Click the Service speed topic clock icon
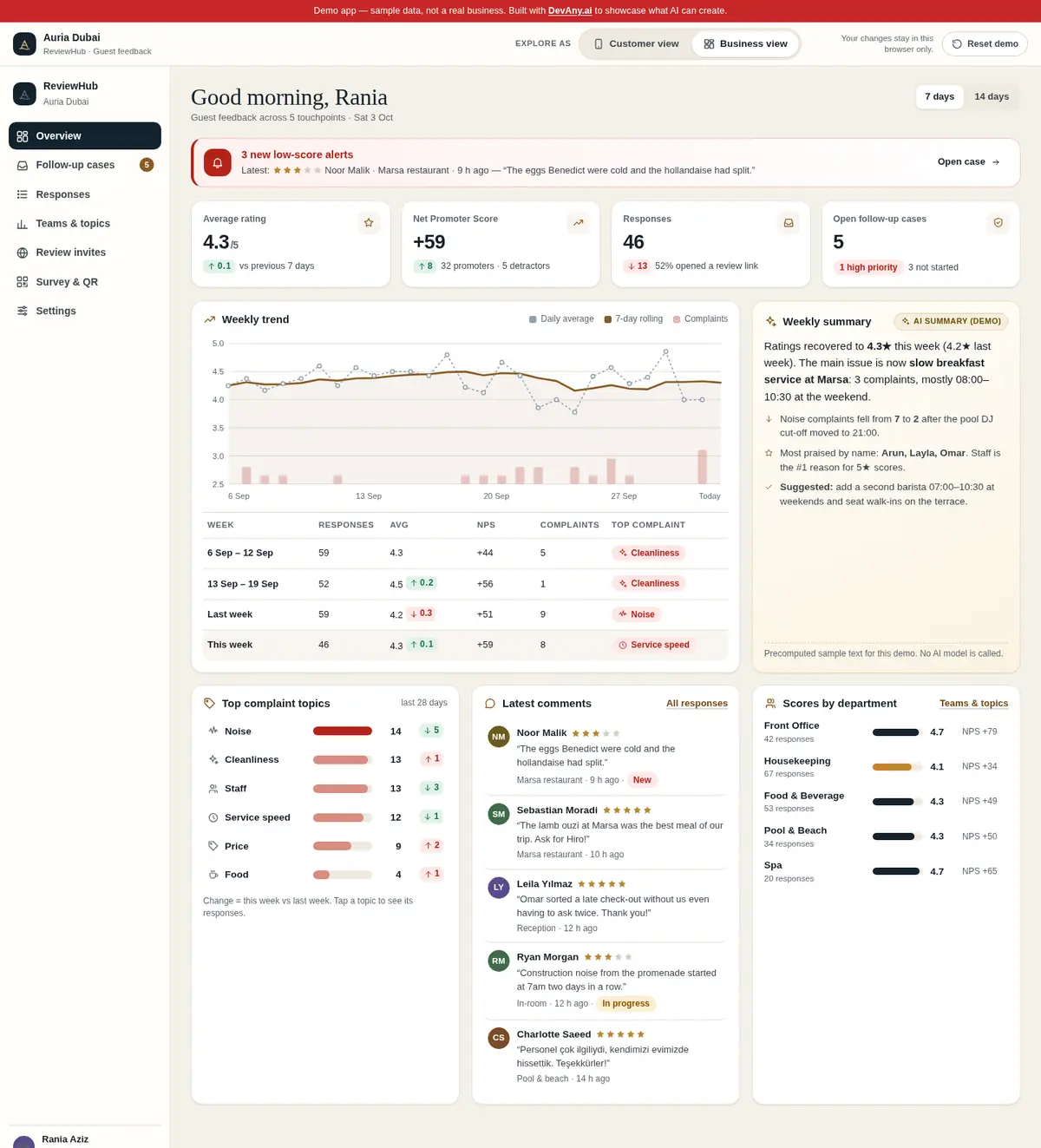Viewport: 1041px width, 1148px height. (213, 817)
